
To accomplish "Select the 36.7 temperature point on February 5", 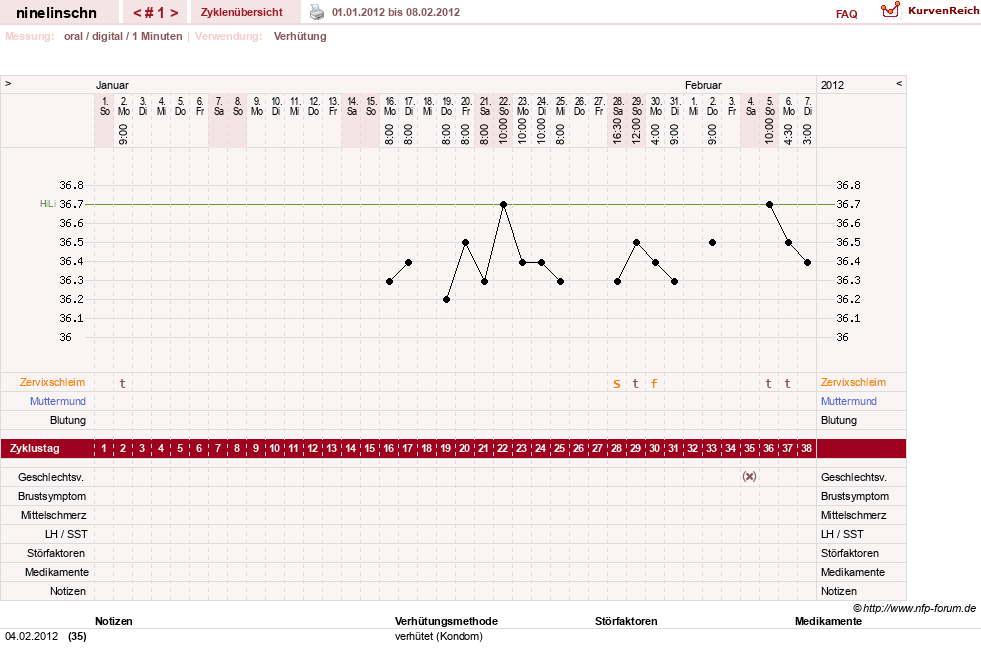I will (x=770, y=205).
